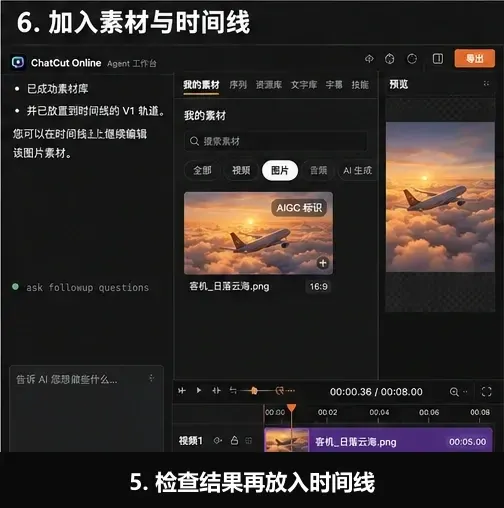Click the fullscreen icon in timeline toolbar
504x508 pixels.
[486, 392]
